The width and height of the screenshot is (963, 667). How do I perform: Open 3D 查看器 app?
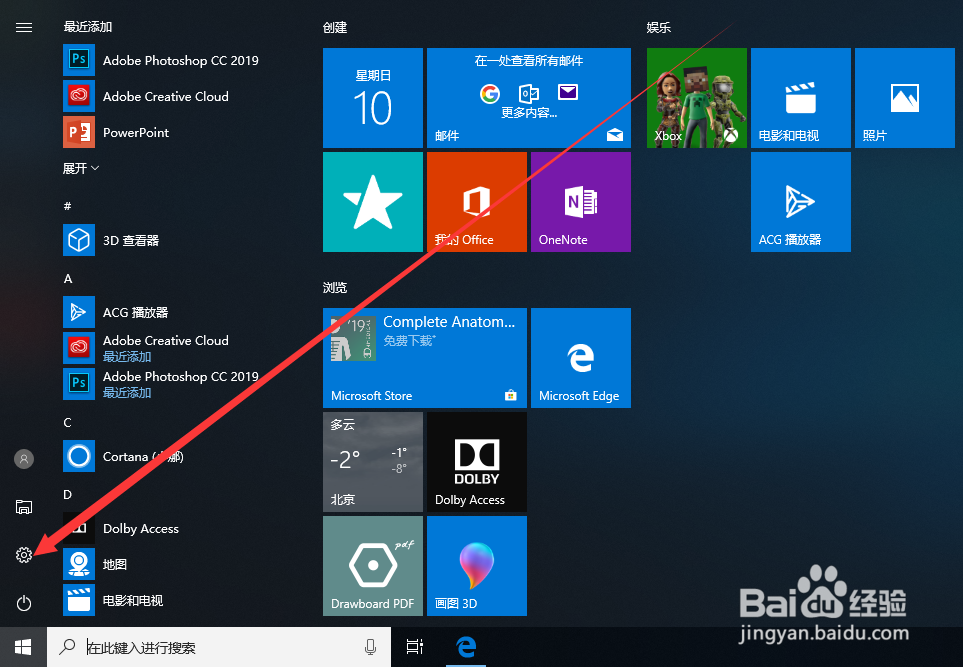pos(111,240)
